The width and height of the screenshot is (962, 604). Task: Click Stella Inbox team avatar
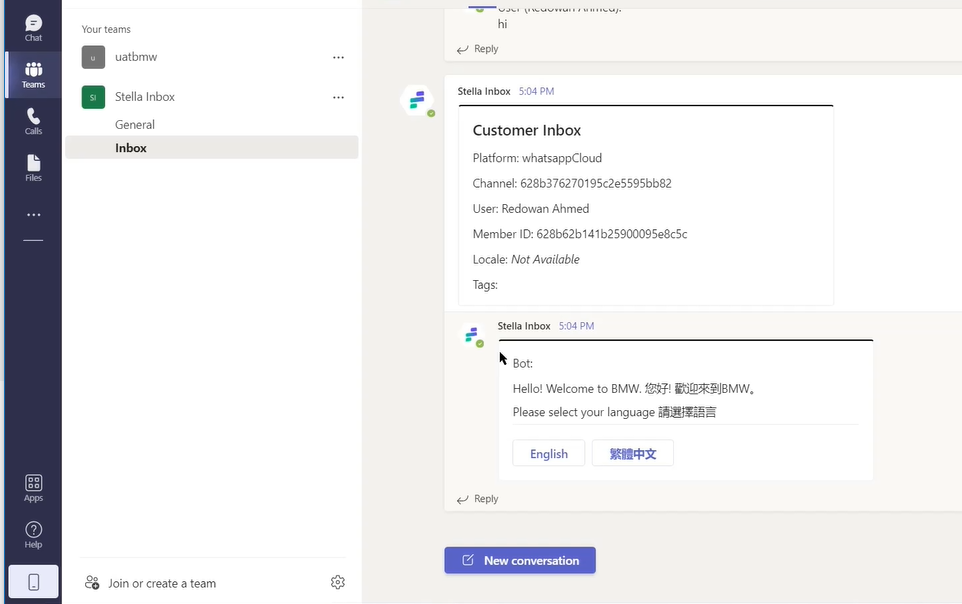tap(93, 97)
